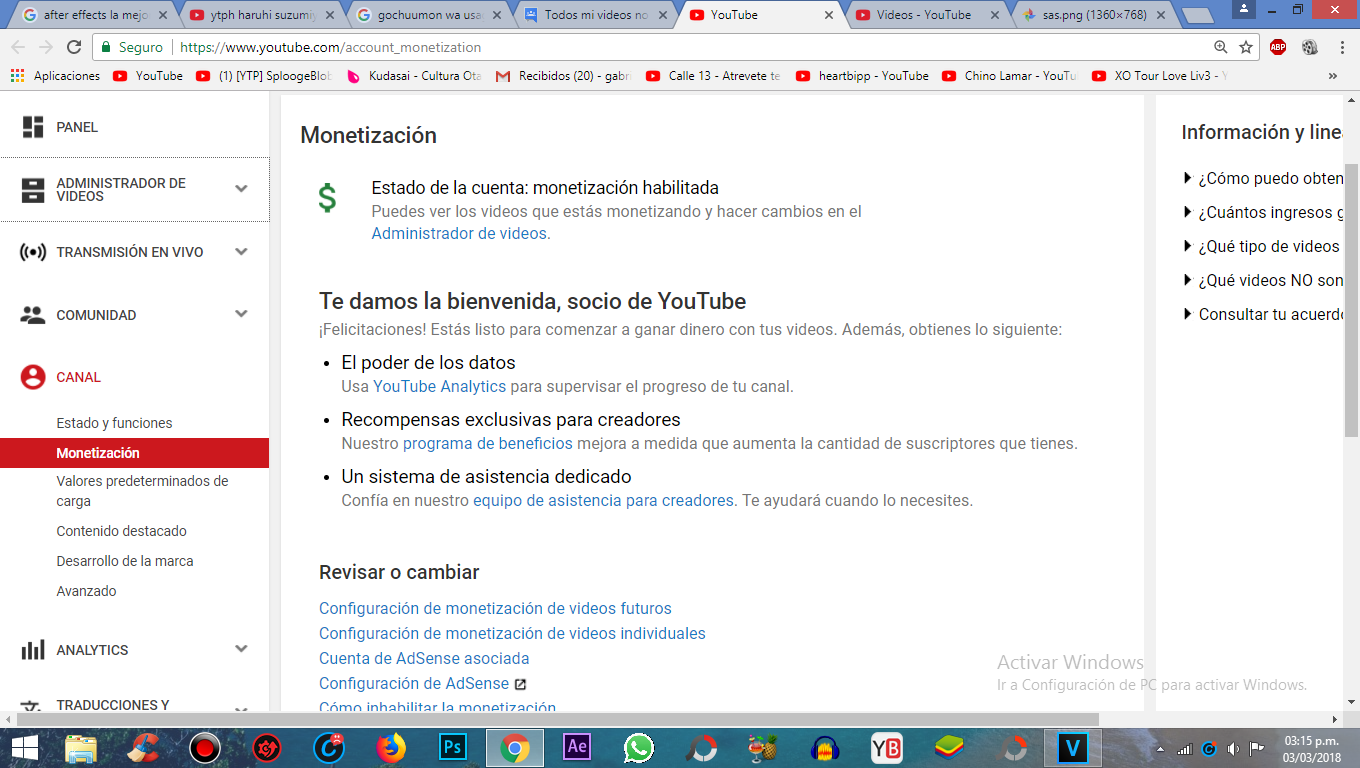Open Firefox from the taskbar

coord(391,748)
